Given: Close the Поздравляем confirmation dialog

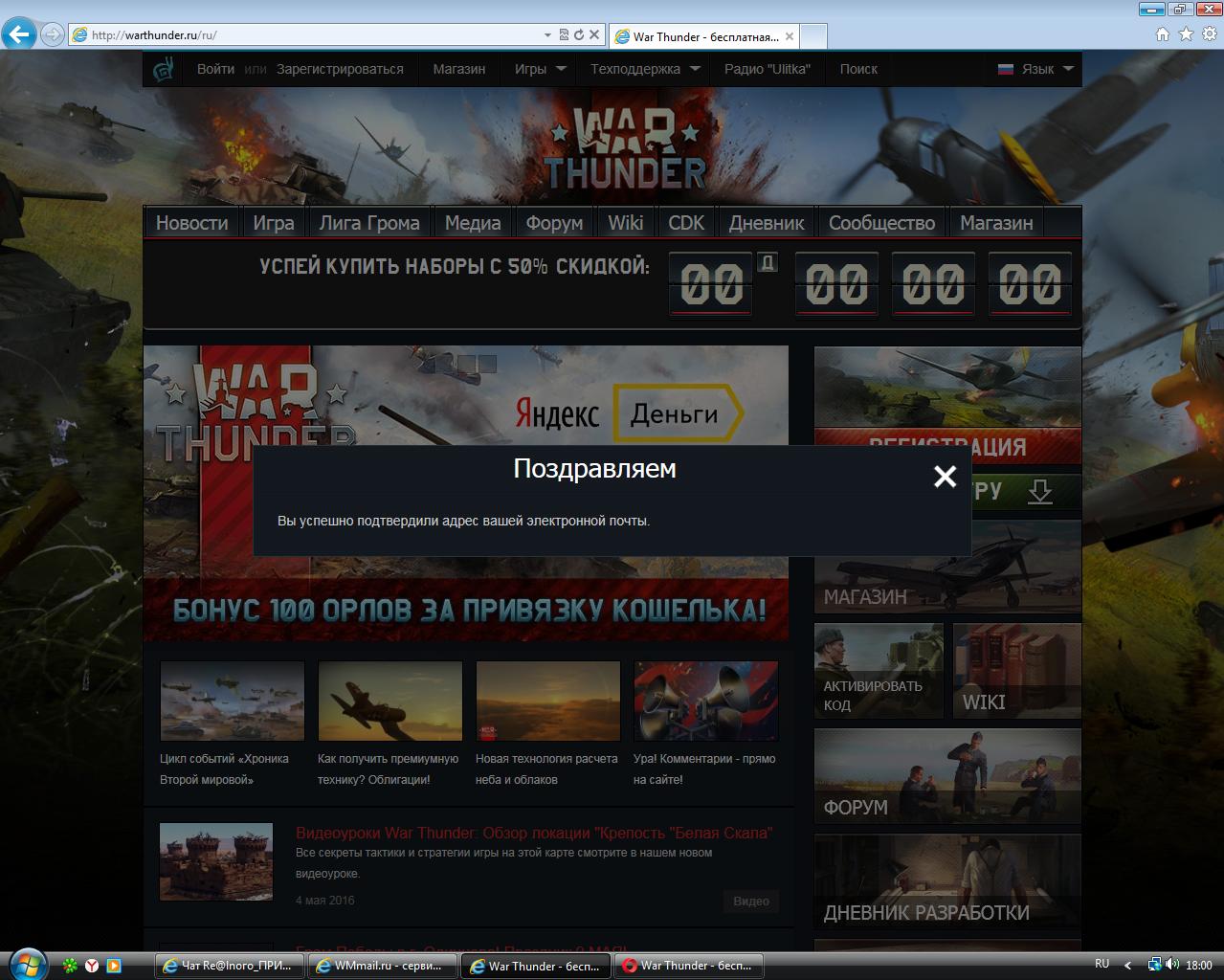Looking at the screenshot, I should tap(945, 476).
